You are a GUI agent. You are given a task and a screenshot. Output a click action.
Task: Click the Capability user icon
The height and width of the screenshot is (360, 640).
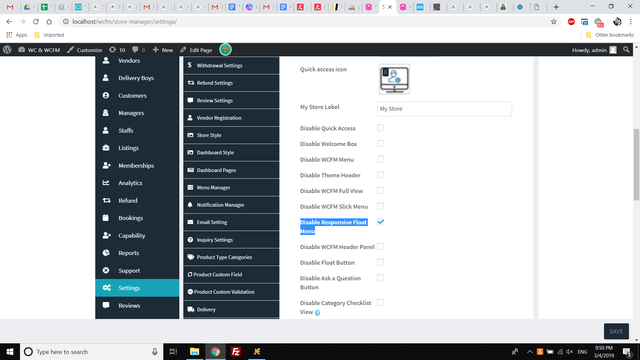[x=107, y=236]
